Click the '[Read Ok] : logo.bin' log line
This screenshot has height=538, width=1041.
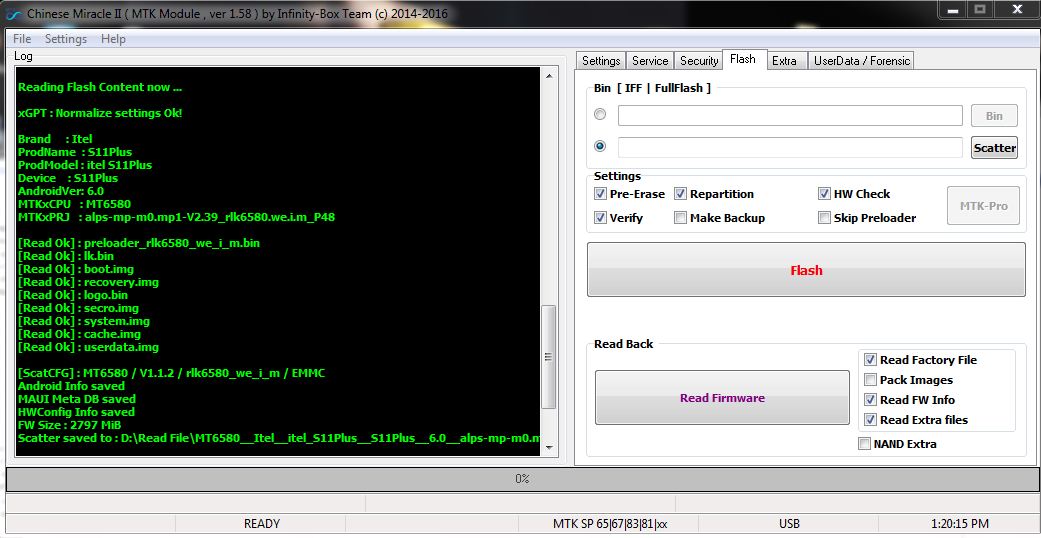point(73,295)
